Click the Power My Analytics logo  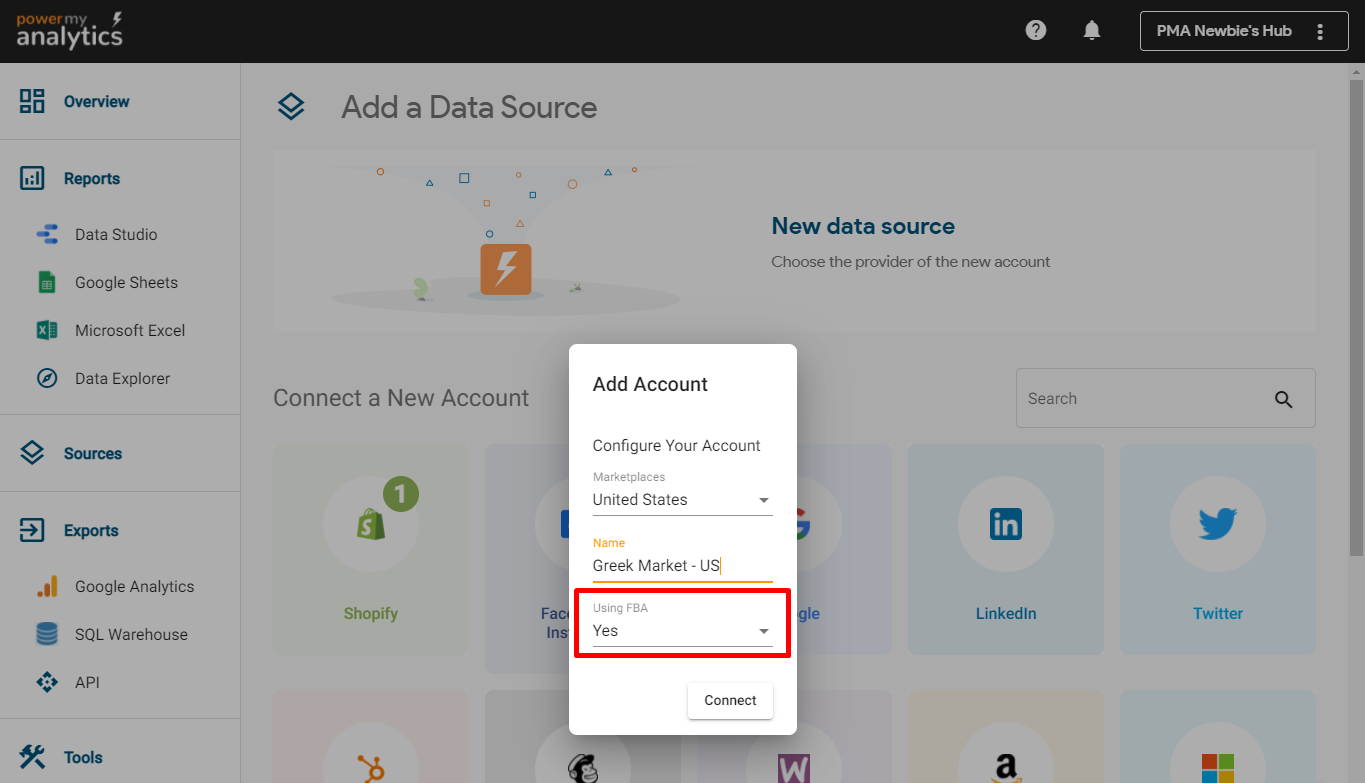pyautogui.click(x=69, y=31)
